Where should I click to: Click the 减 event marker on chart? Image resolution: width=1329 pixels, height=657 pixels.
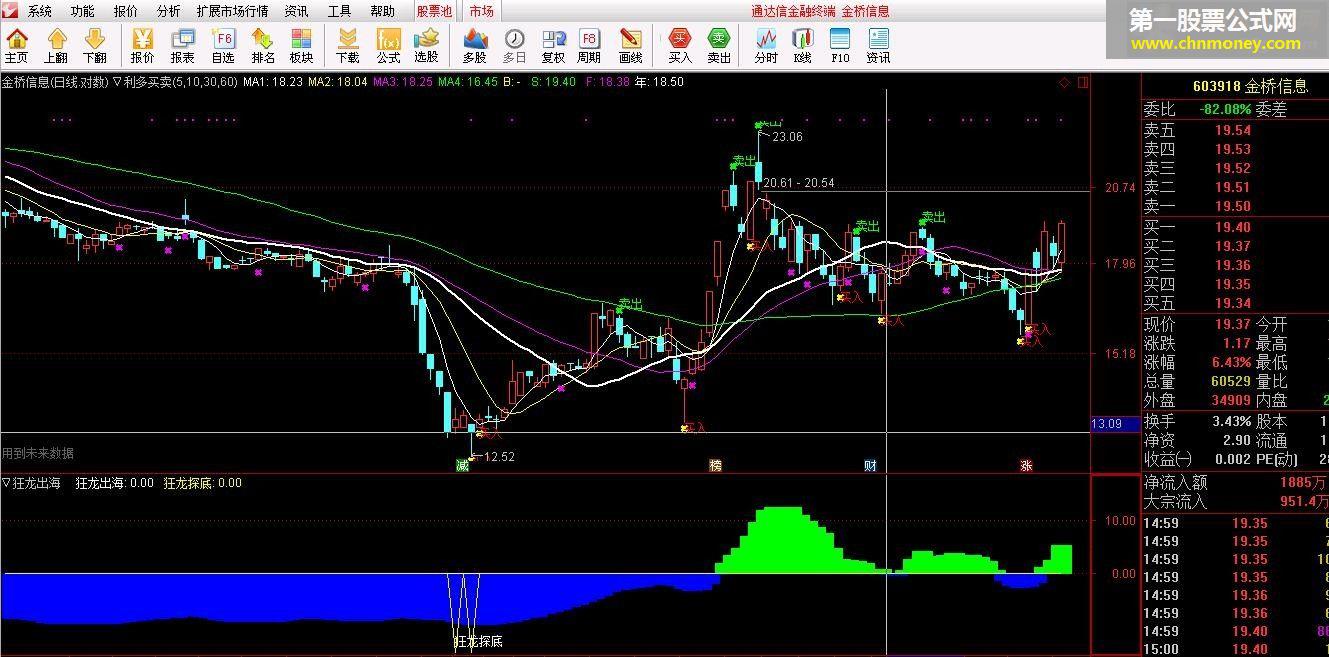(462, 466)
